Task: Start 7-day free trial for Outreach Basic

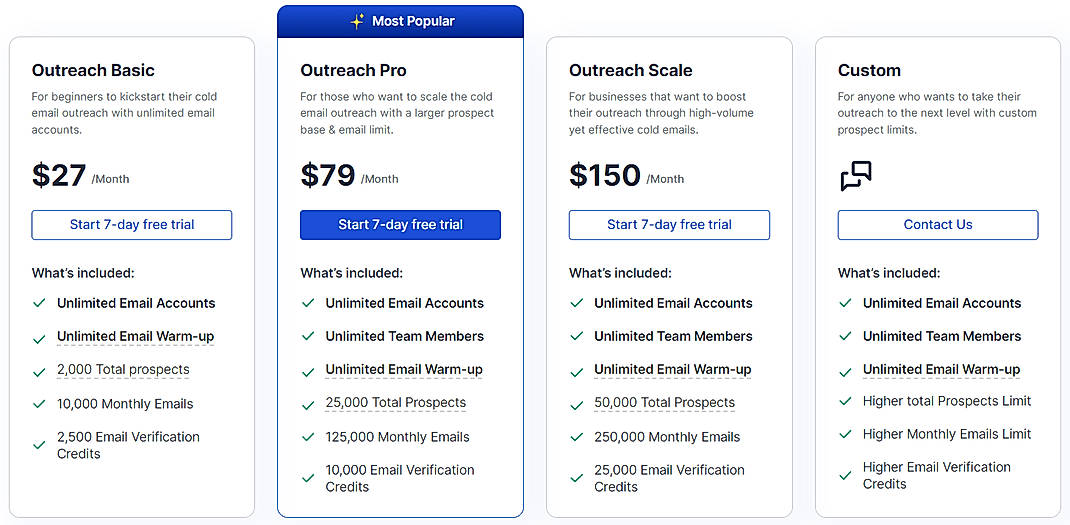Action: pos(132,225)
